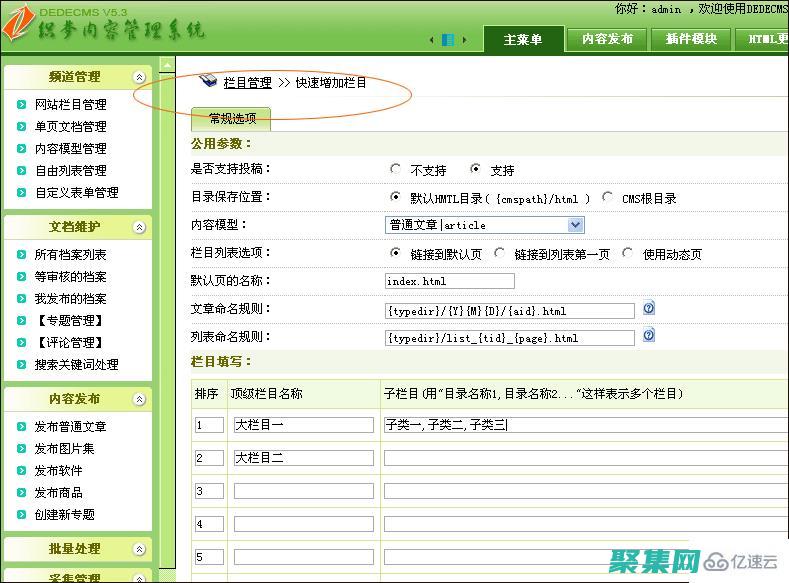Switch to the 内容发布 top tab
This screenshot has width=789, height=583.
click(x=607, y=39)
